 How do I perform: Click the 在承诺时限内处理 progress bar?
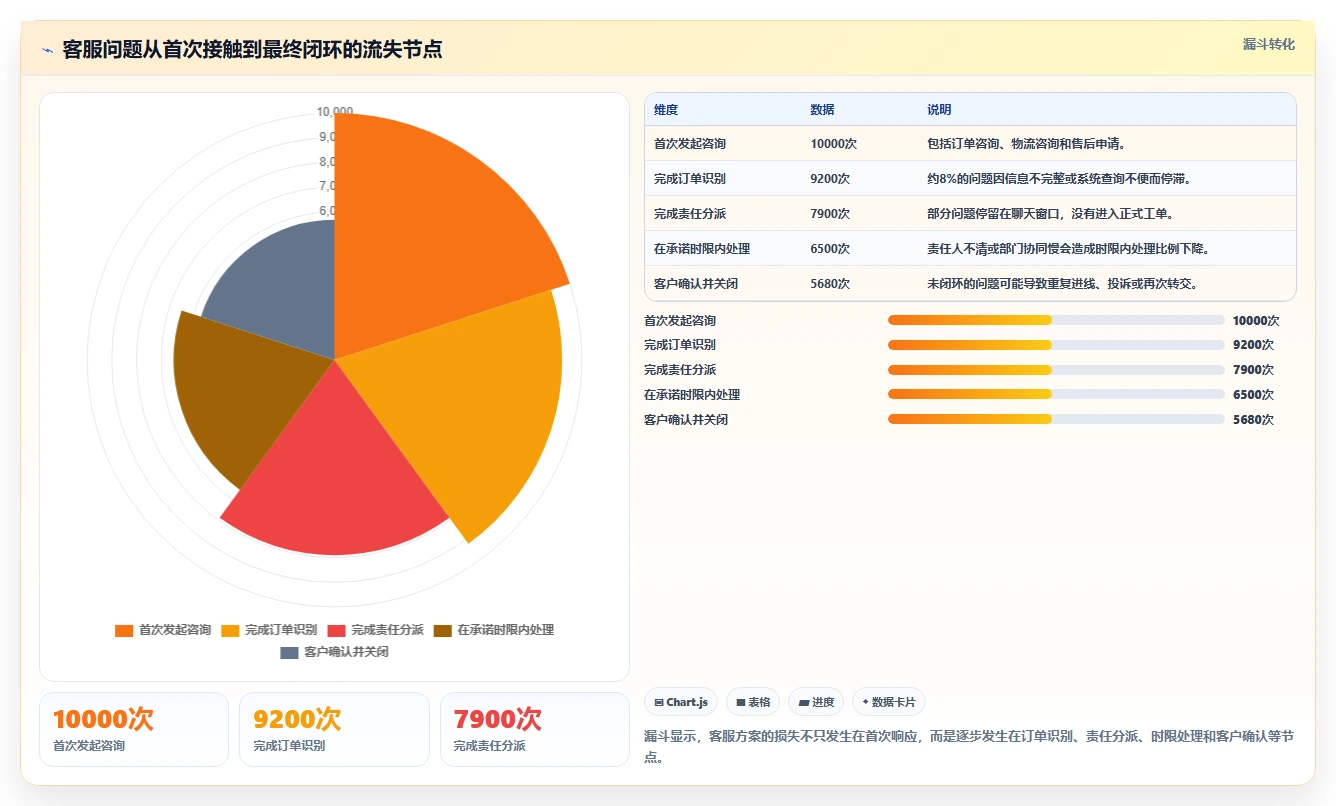tap(1056, 394)
